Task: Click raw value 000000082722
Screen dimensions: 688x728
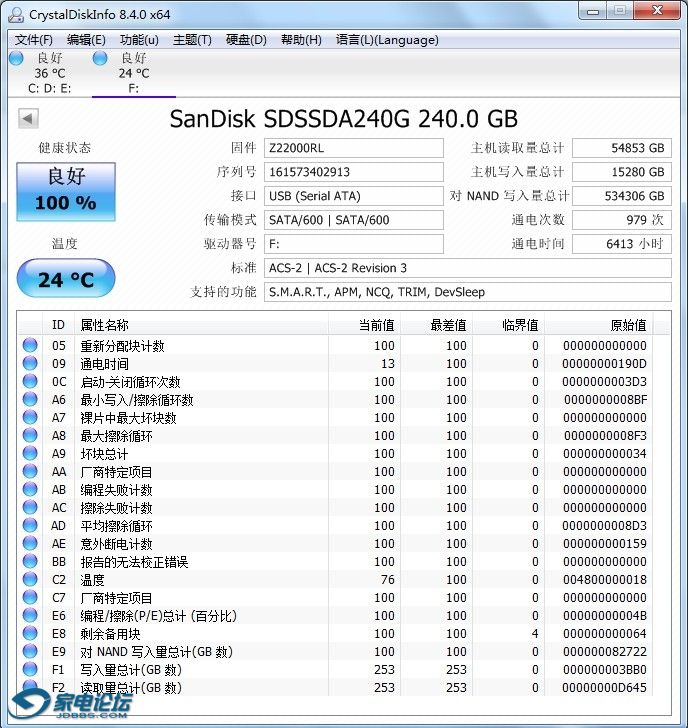Action: pos(604,652)
